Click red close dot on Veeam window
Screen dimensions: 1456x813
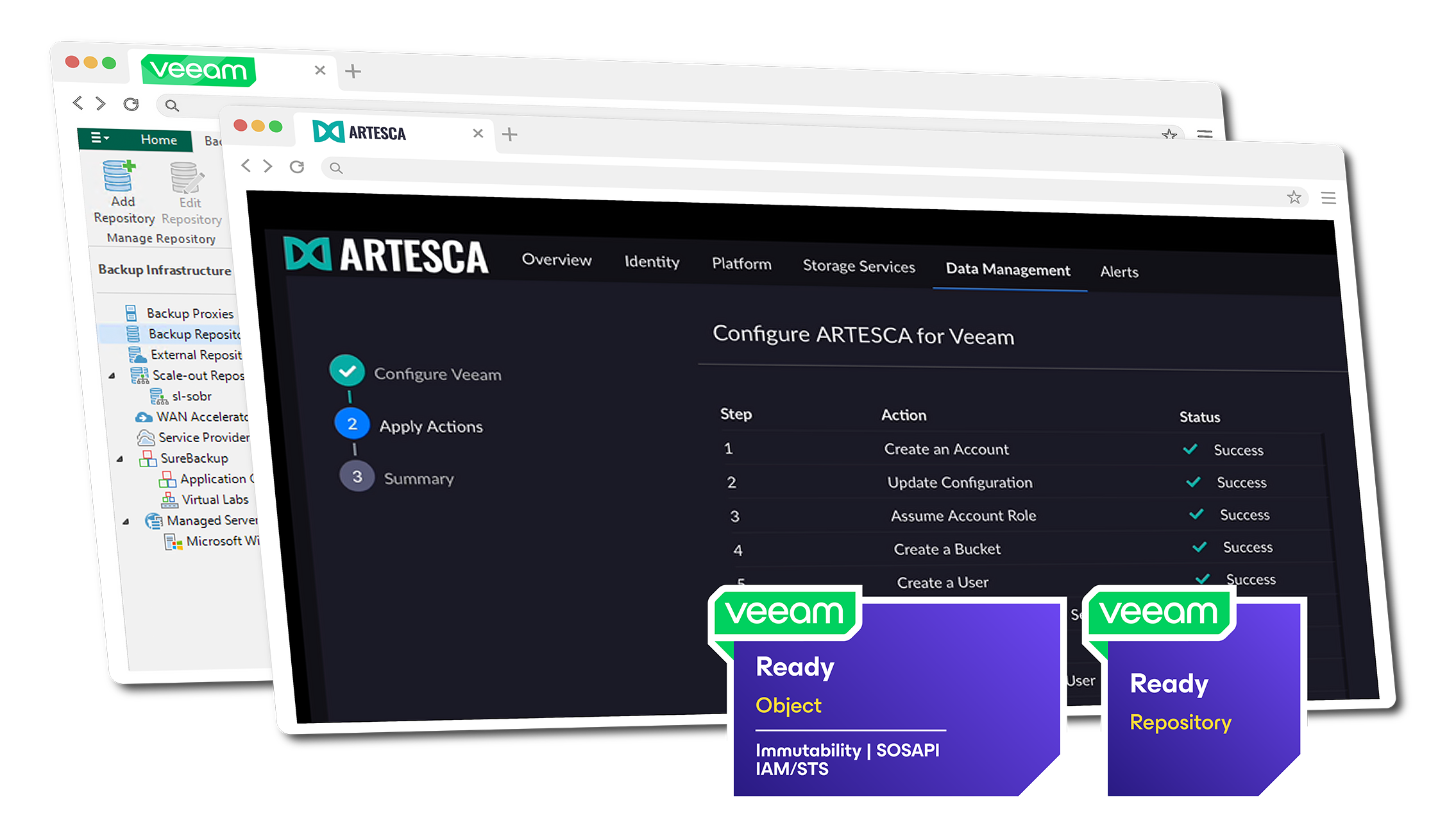pyautogui.click(x=72, y=62)
